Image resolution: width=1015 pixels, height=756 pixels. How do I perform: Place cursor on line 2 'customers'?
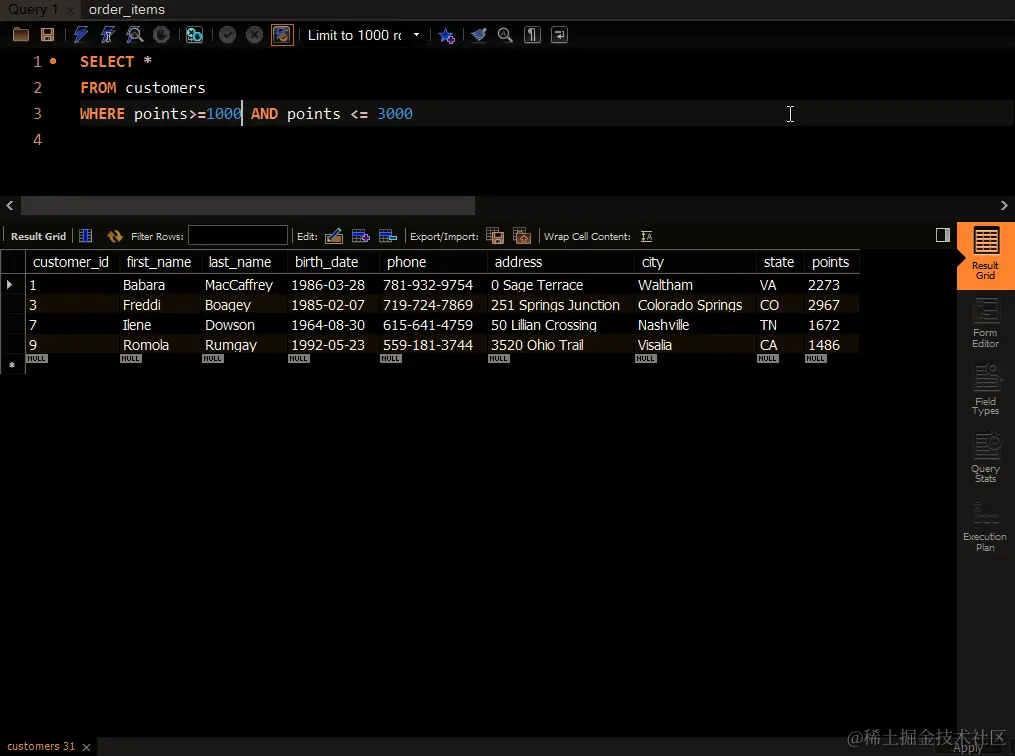[165, 87]
